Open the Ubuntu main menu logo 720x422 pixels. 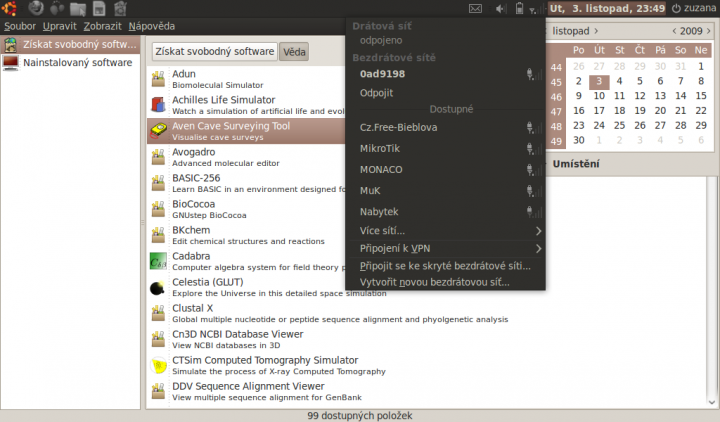point(9,8)
